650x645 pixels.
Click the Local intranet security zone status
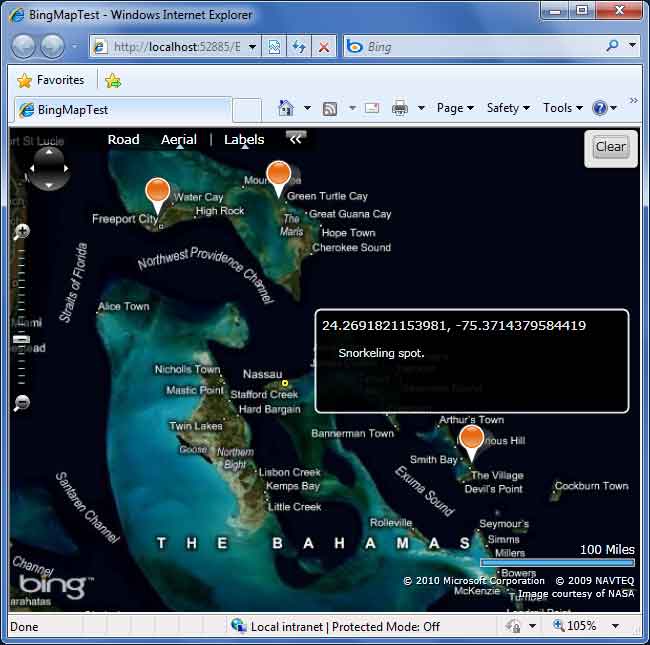pyautogui.click(x=337, y=626)
